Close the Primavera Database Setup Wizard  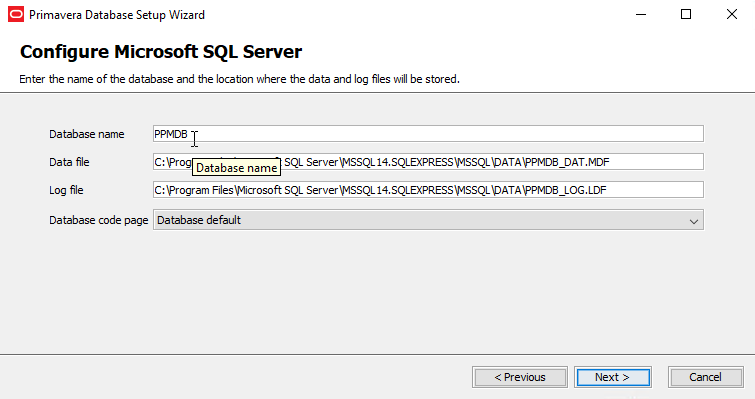[732, 14]
